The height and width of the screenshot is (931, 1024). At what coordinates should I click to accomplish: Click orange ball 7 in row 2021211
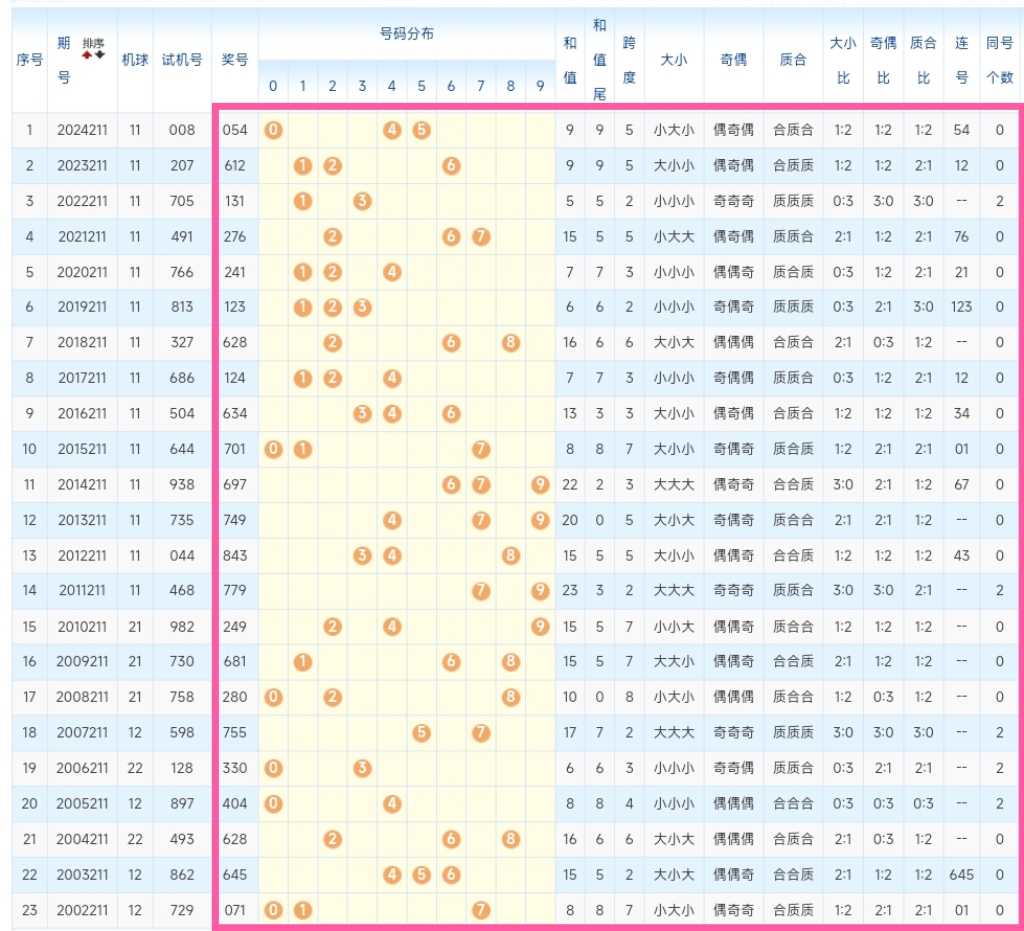click(481, 237)
